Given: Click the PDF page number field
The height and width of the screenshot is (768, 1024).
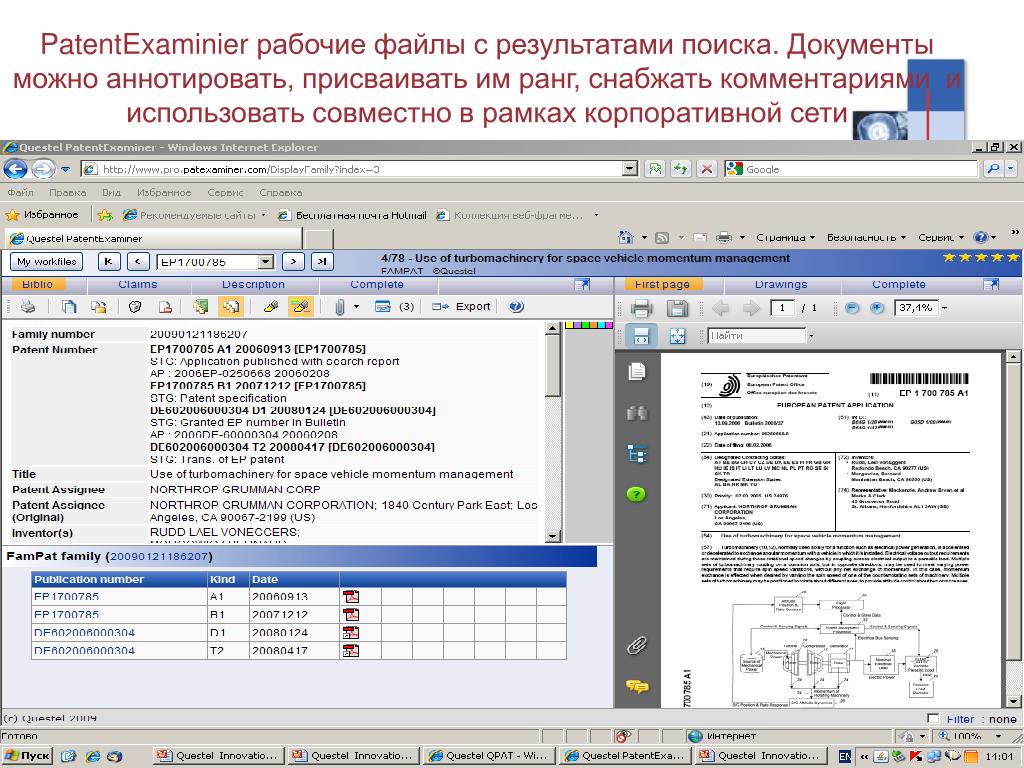Looking at the screenshot, I should pyautogui.click(x=782, y=308).
